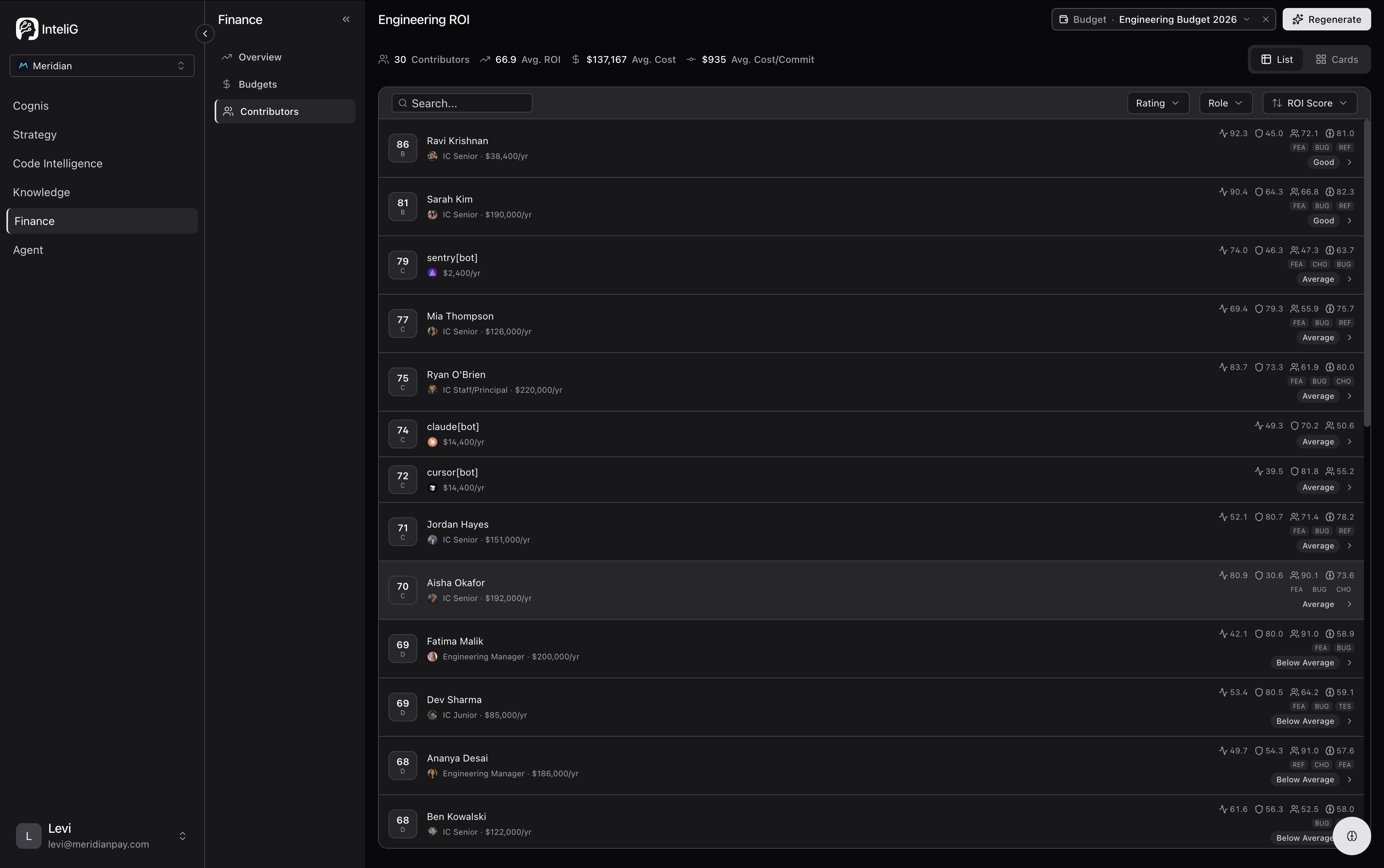Click the sentry[bot] avatar icon
Image resolution: width=1384 pixels, height=868 pixels.
(x=432, y=273)
